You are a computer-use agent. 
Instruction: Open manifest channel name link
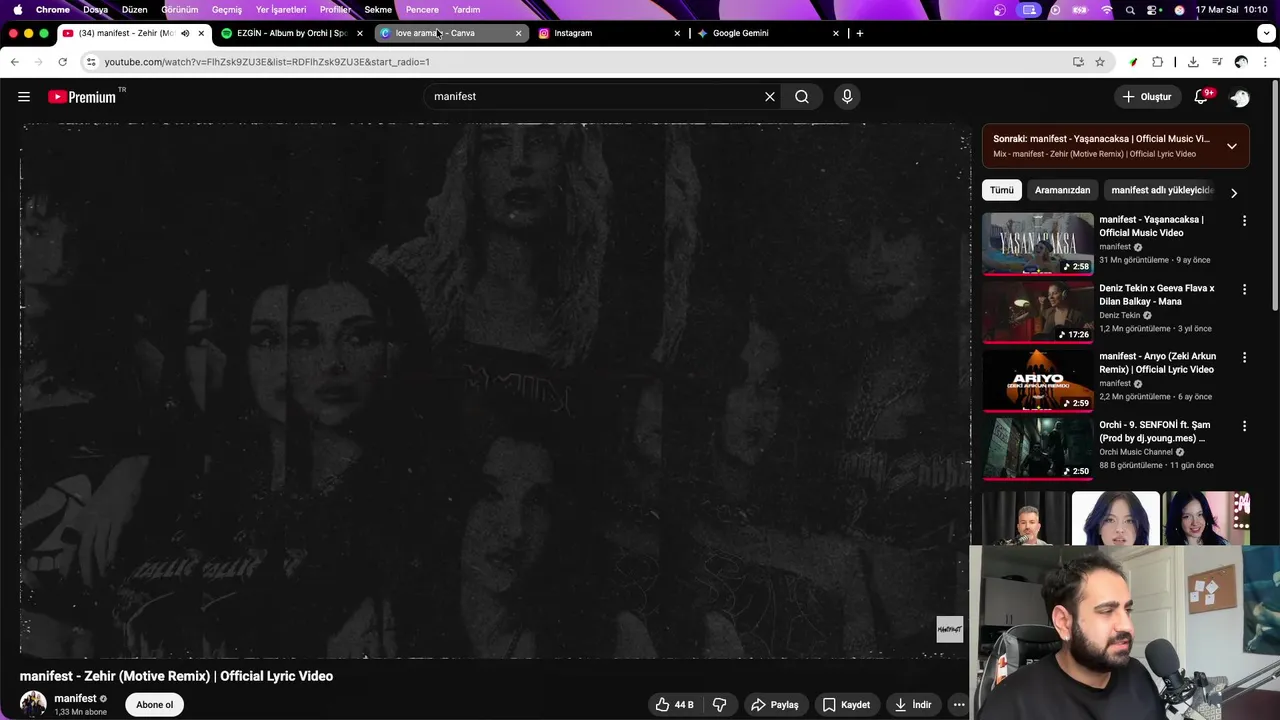click(x=75, y=699)
